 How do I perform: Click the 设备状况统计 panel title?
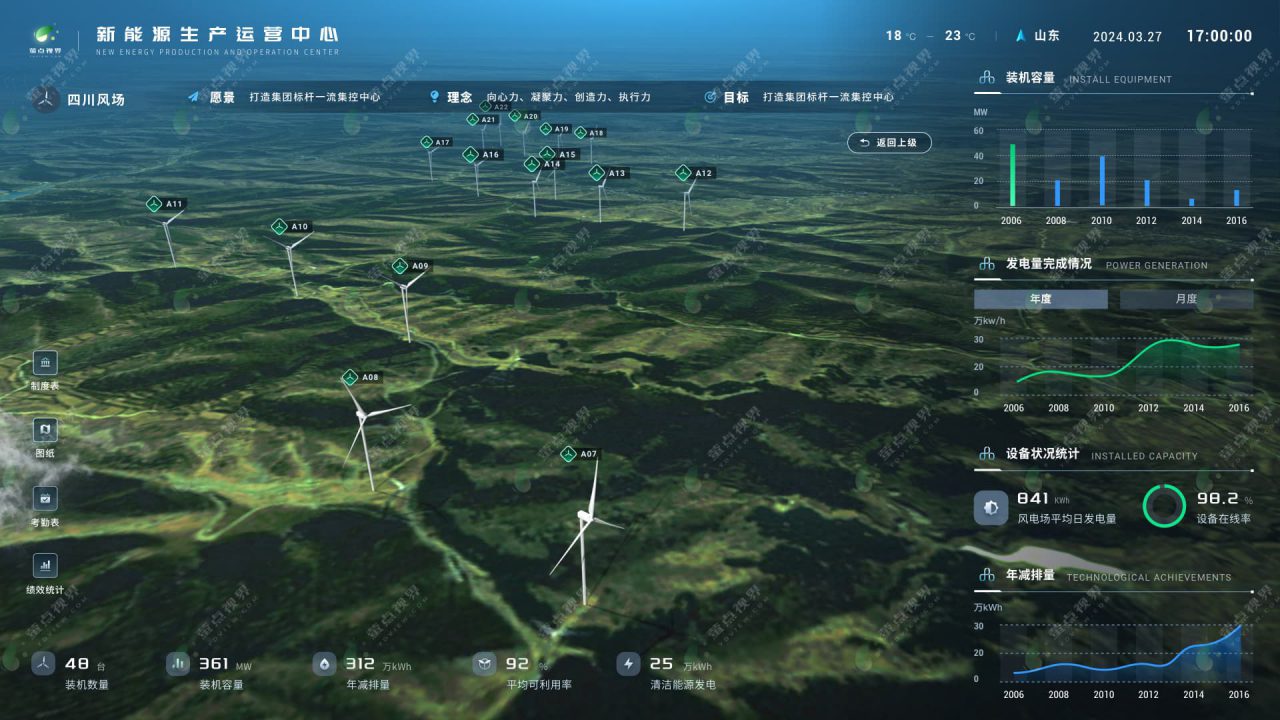click(1042, 454)
